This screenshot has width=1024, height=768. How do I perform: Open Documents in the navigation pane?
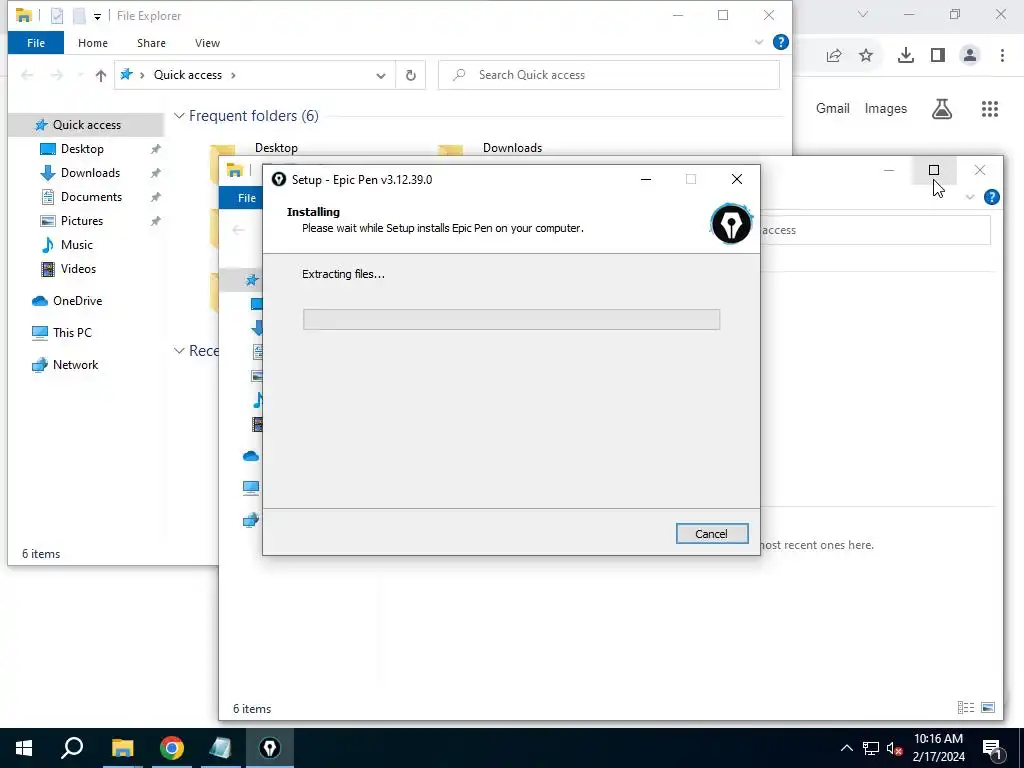point(91,197)
